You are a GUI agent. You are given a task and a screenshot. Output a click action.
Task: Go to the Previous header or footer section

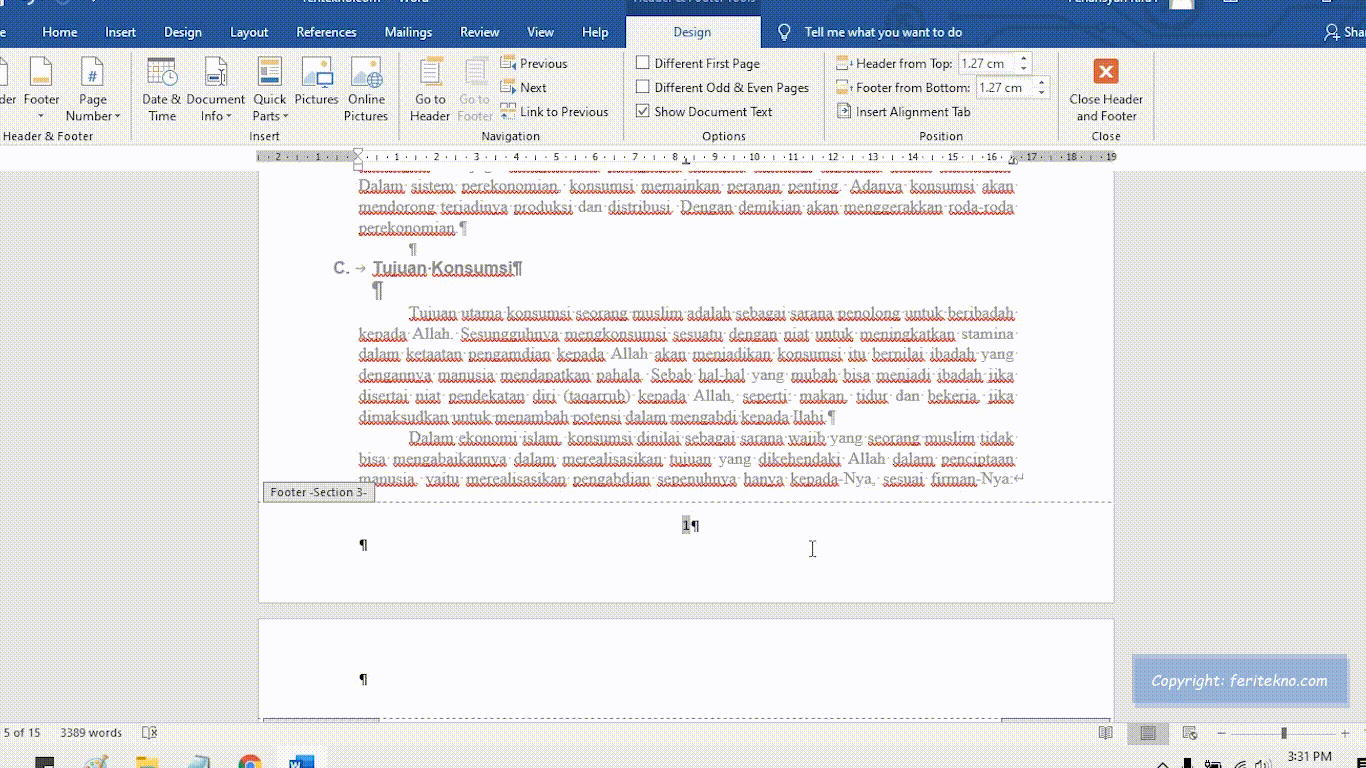[x=534, y=63]
